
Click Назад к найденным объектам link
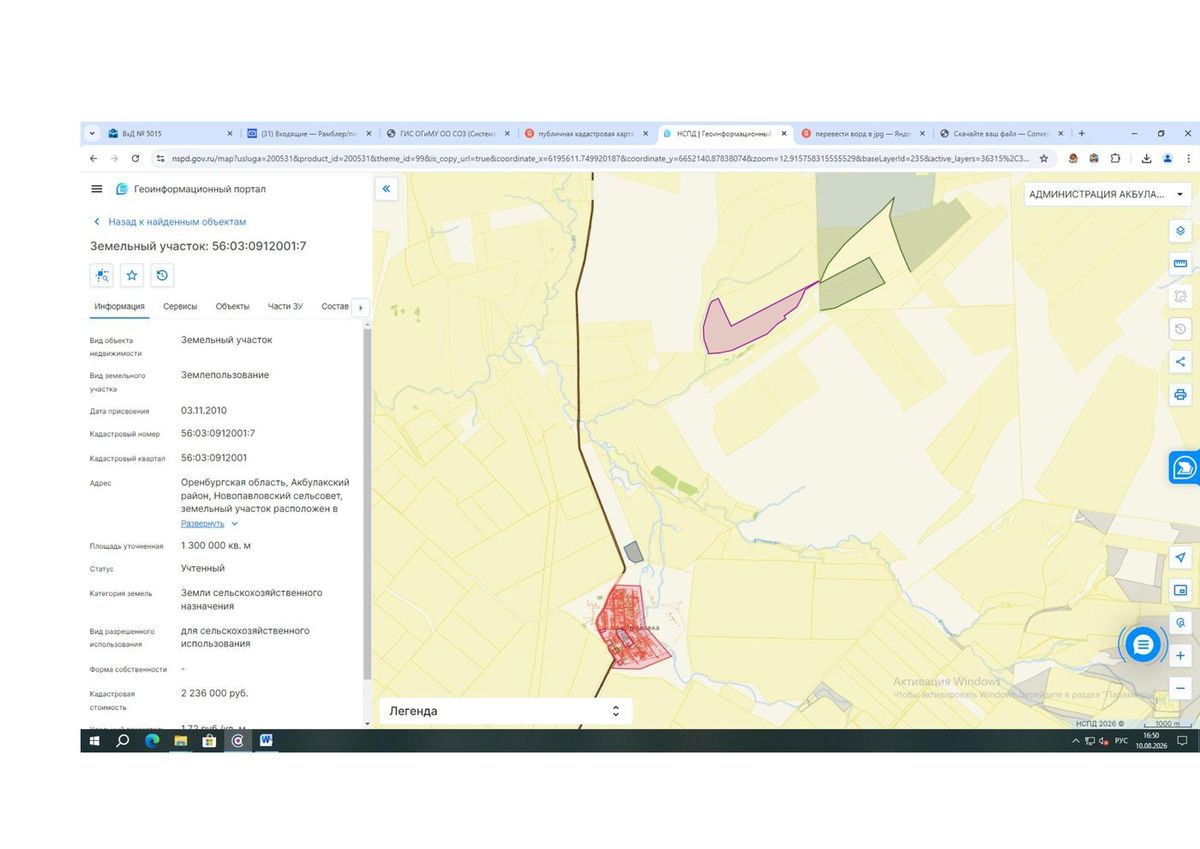(177, 222)
